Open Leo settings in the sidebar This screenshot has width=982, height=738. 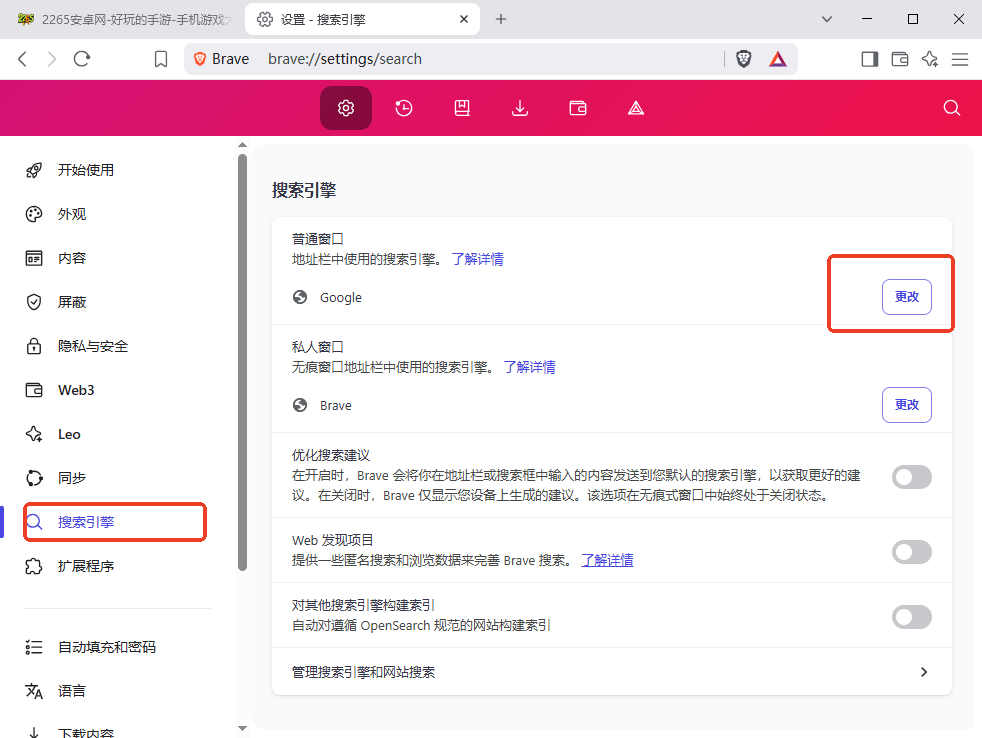[69, 434]
